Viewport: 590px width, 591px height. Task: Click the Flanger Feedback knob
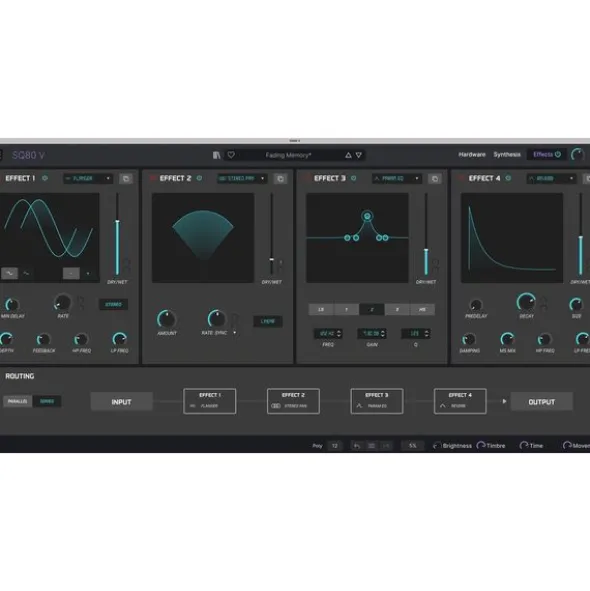click(43, 339)
